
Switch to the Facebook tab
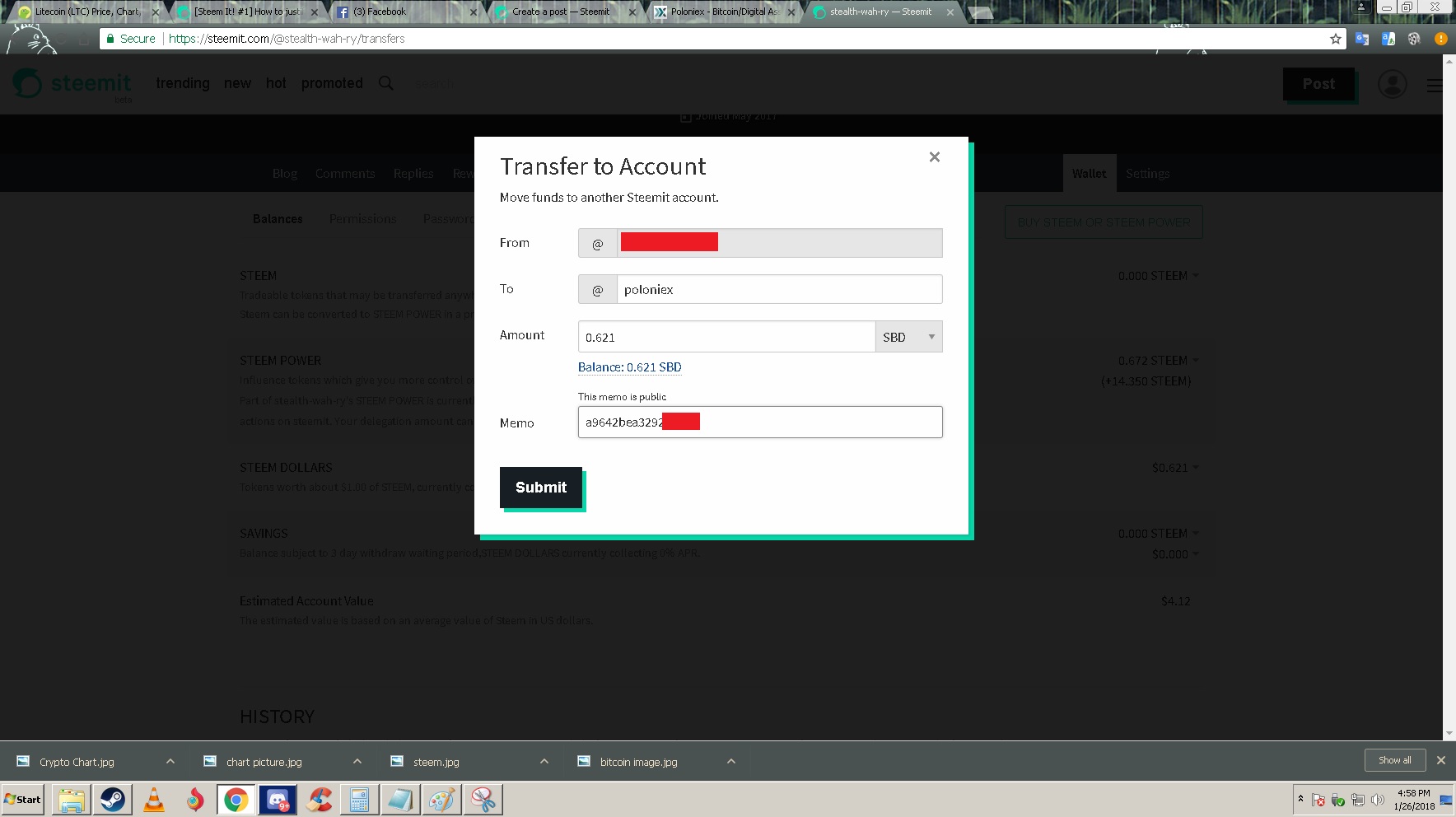coord(405,12)
